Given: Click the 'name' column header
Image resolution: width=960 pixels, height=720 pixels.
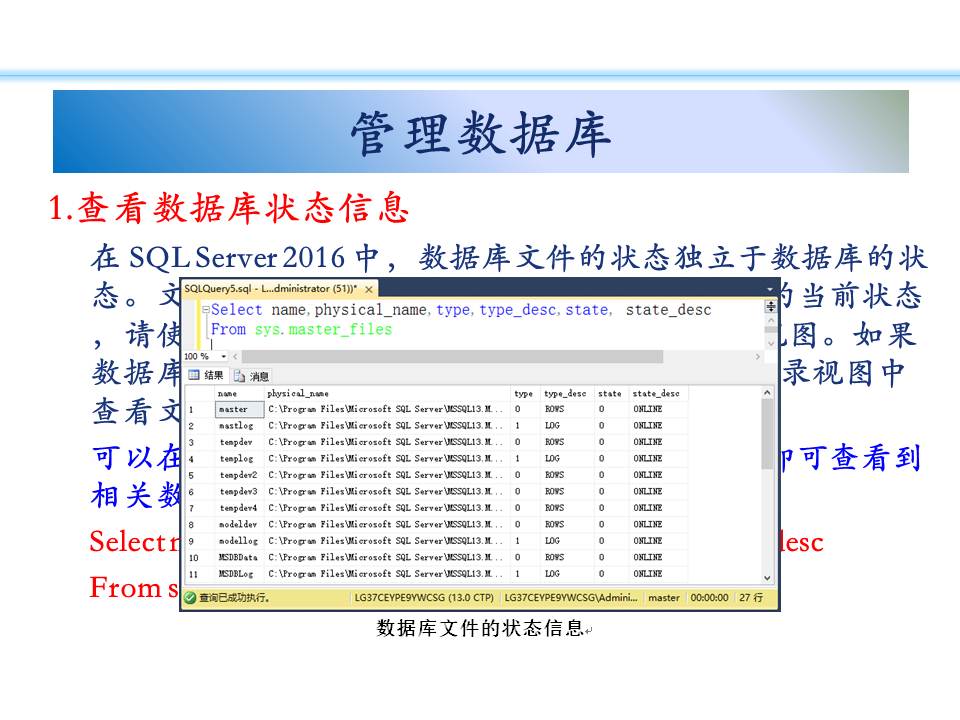Looking at the screenshot, I should (239, 393).
